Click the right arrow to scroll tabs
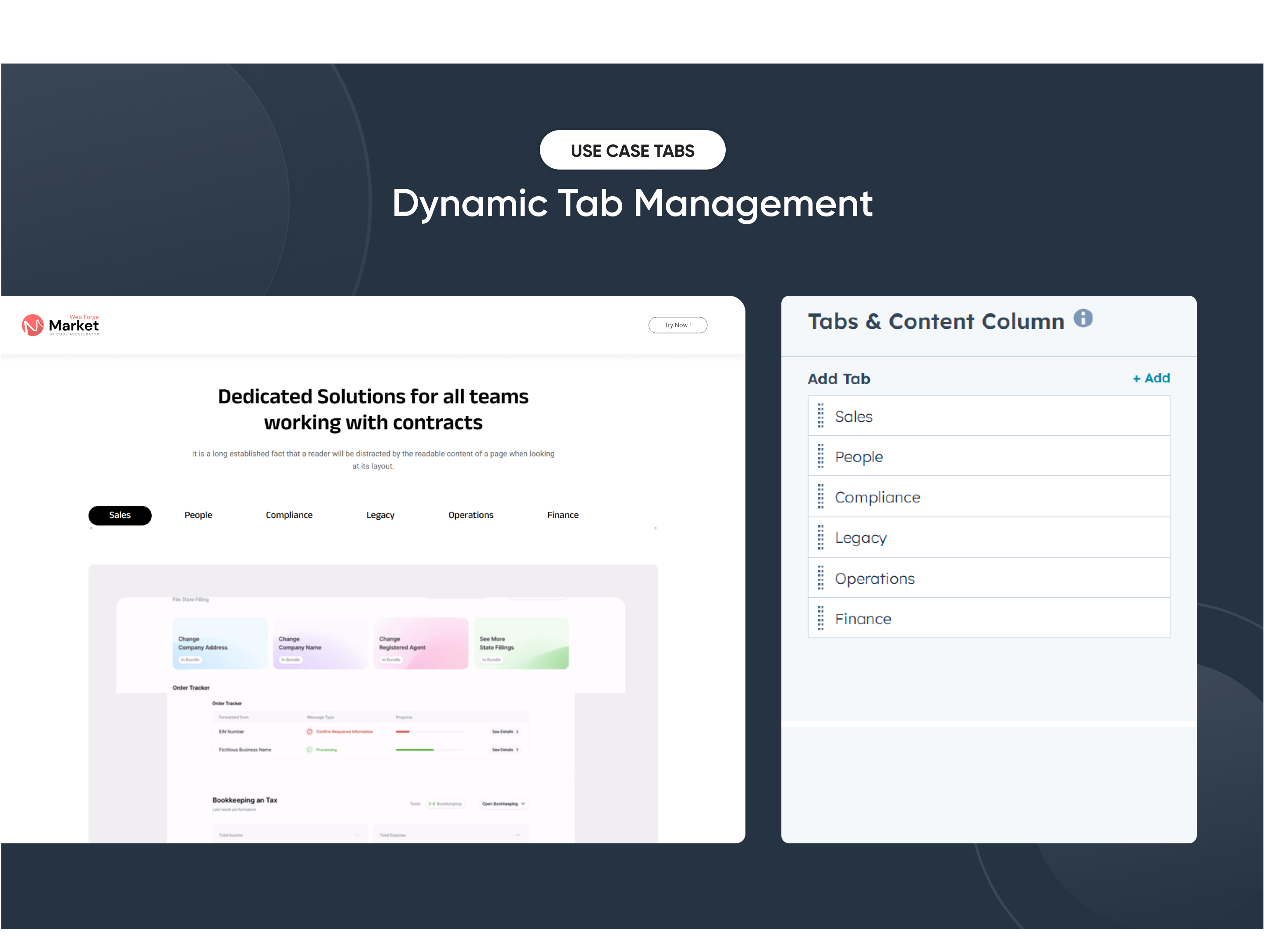 click(655, 527)
